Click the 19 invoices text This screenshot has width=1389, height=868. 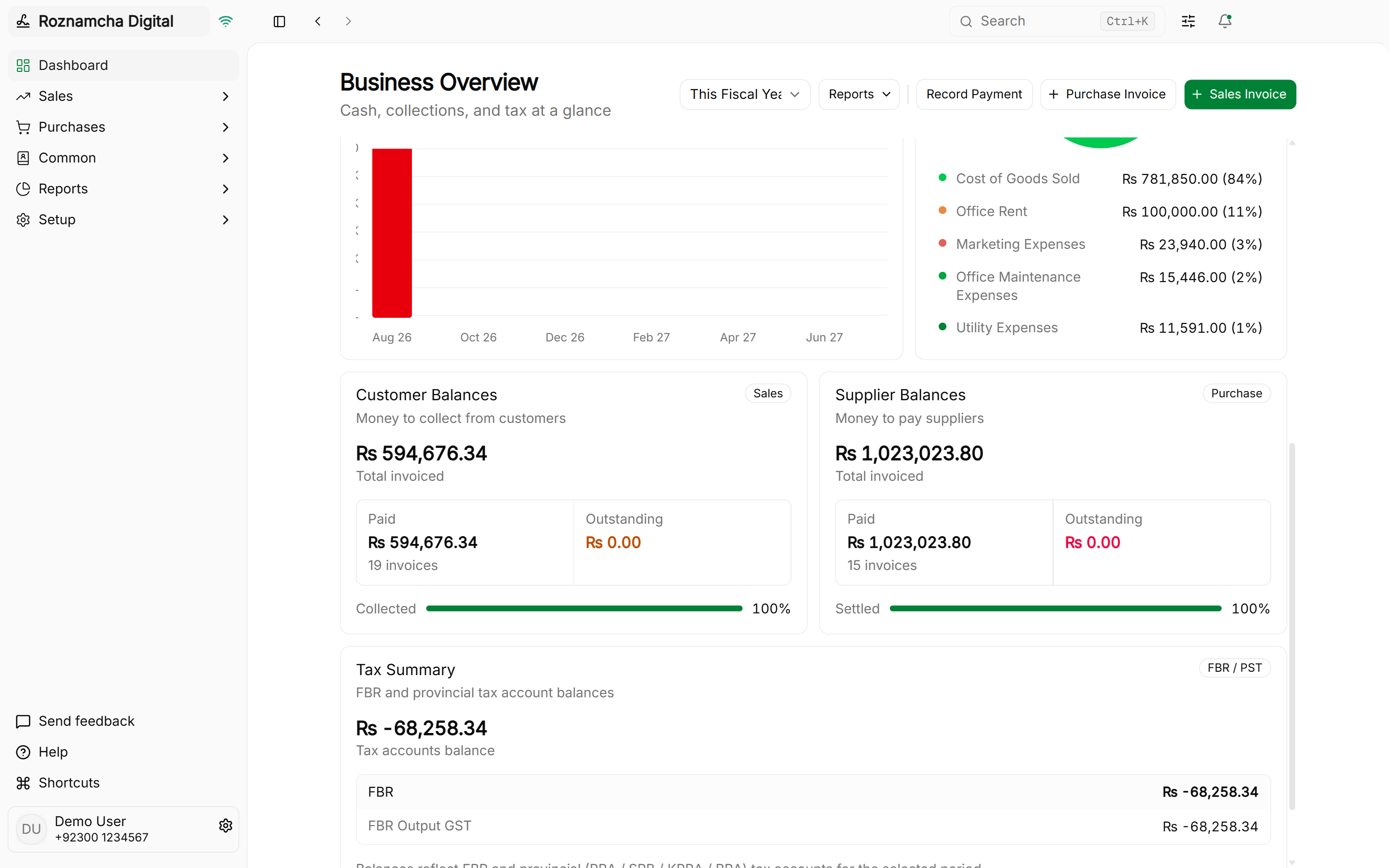(x=402, y=566)
